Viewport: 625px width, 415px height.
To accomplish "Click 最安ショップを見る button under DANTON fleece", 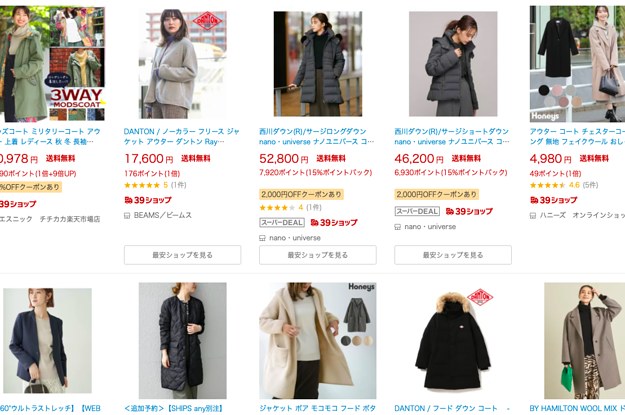I will (183, 255).
